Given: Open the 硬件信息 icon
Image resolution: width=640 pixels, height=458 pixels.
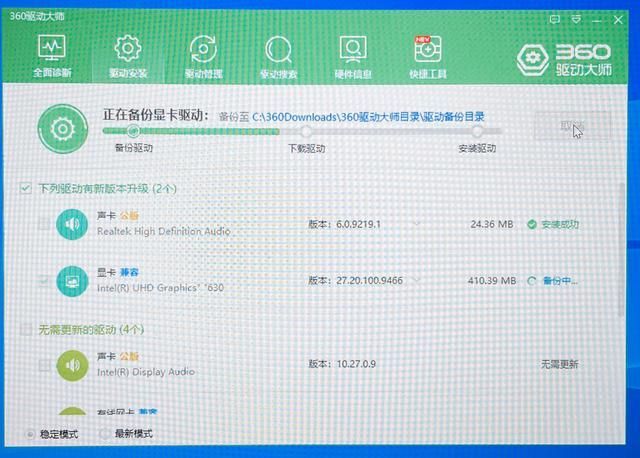Looking at the screenshot, I should (x=353, y=48).
